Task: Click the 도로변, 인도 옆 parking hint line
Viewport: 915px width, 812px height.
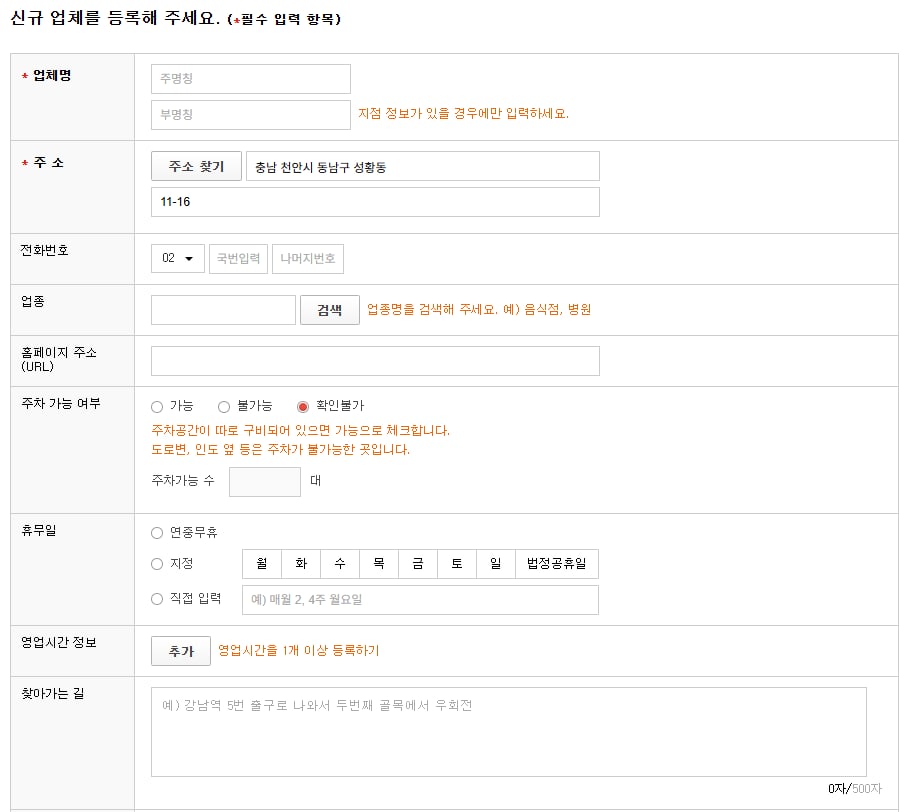Action: click(x=281, y=449)
